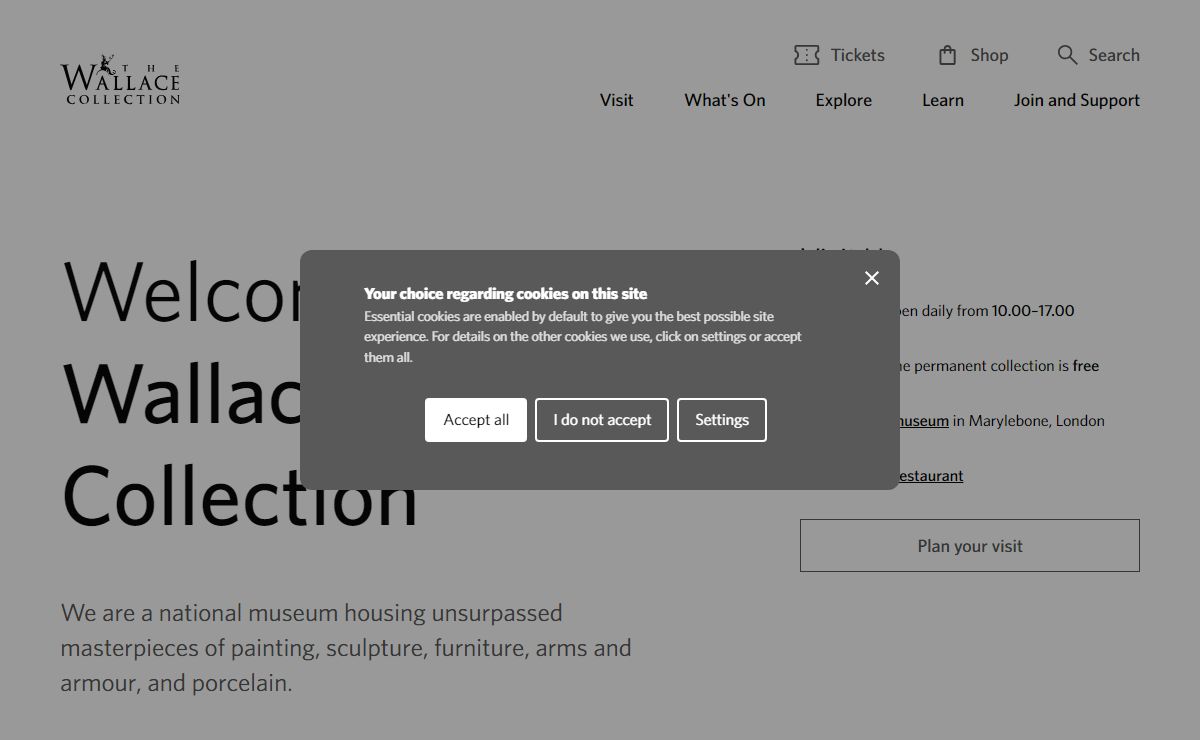Click the Plan your visit button
This screenshot has height=740, width=1200.
coord(970,546)
